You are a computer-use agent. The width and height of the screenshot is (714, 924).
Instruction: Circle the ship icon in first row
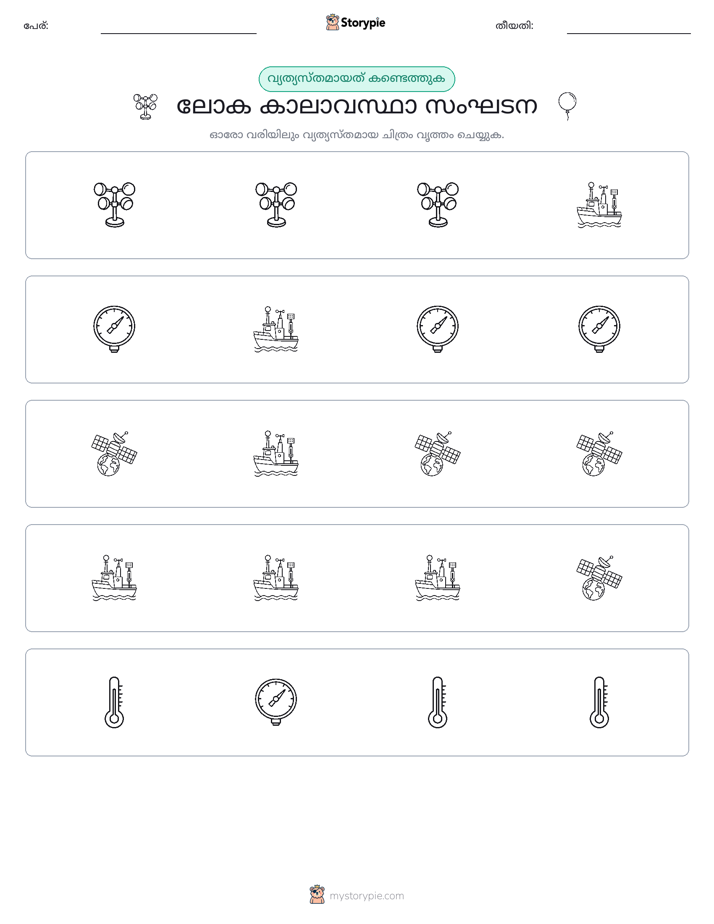(x=599, y=205)
